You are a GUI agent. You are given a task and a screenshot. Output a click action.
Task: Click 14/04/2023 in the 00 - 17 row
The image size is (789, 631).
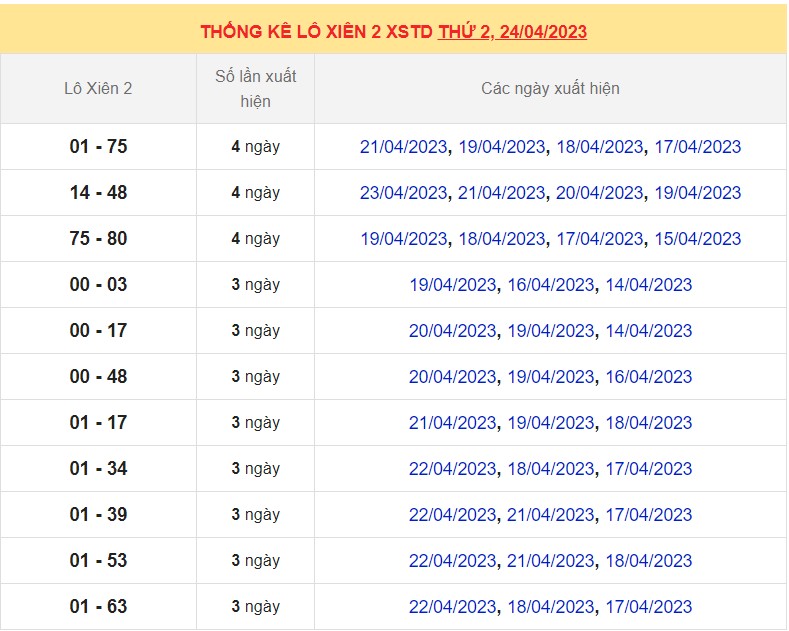point(648,331)
